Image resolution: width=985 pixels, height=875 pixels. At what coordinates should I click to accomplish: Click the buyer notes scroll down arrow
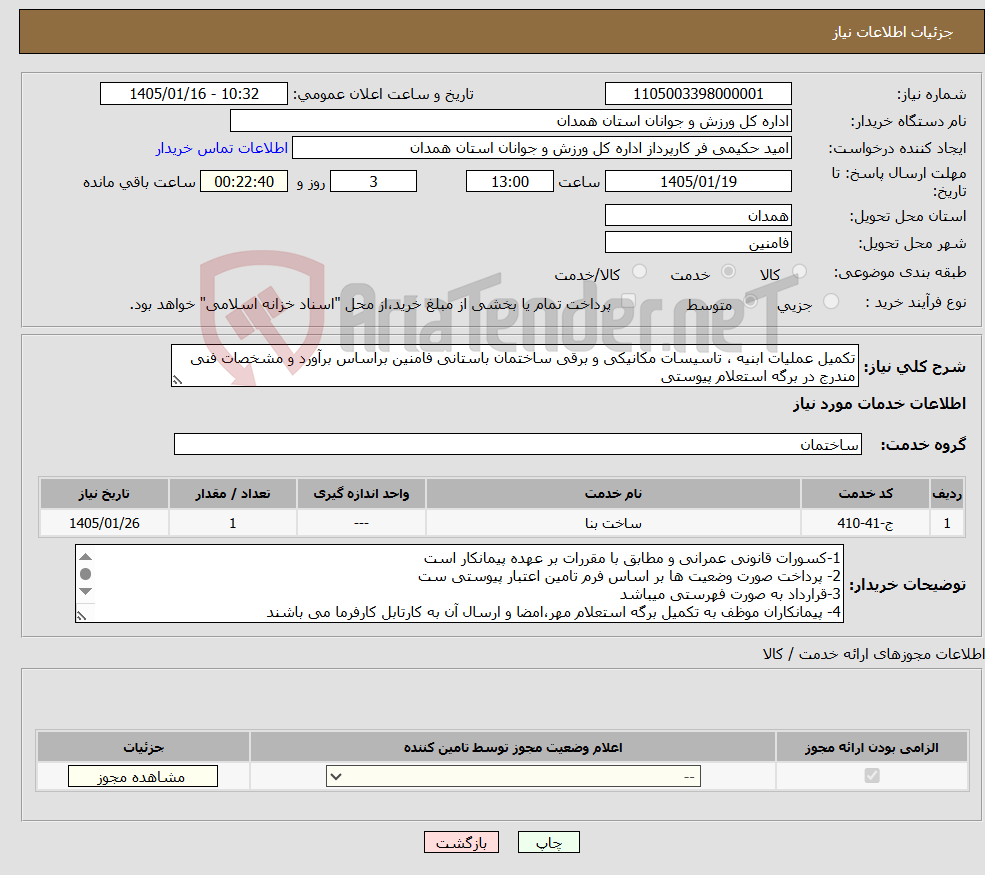(85, 591)
